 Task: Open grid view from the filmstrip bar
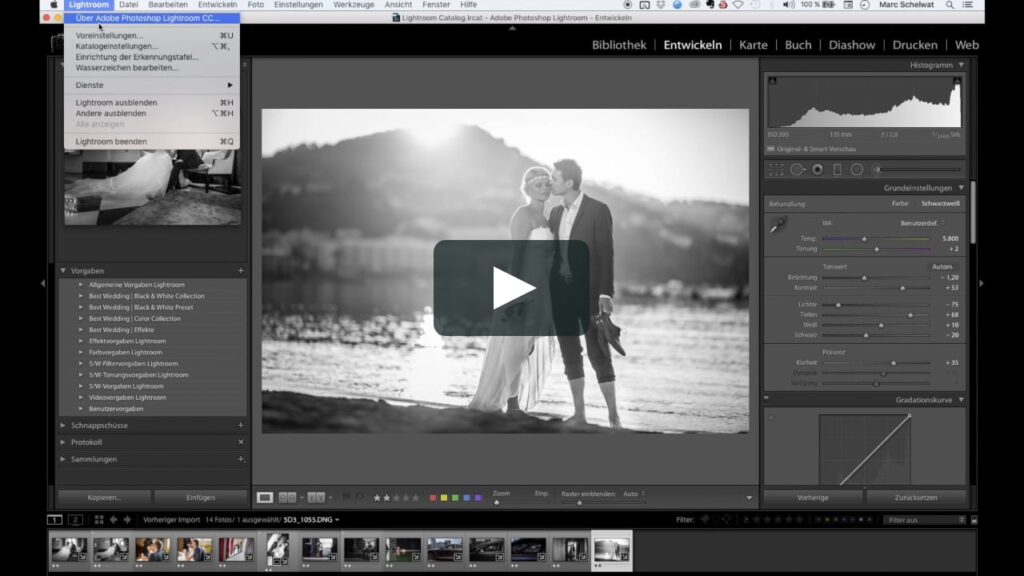click(99, 520)
